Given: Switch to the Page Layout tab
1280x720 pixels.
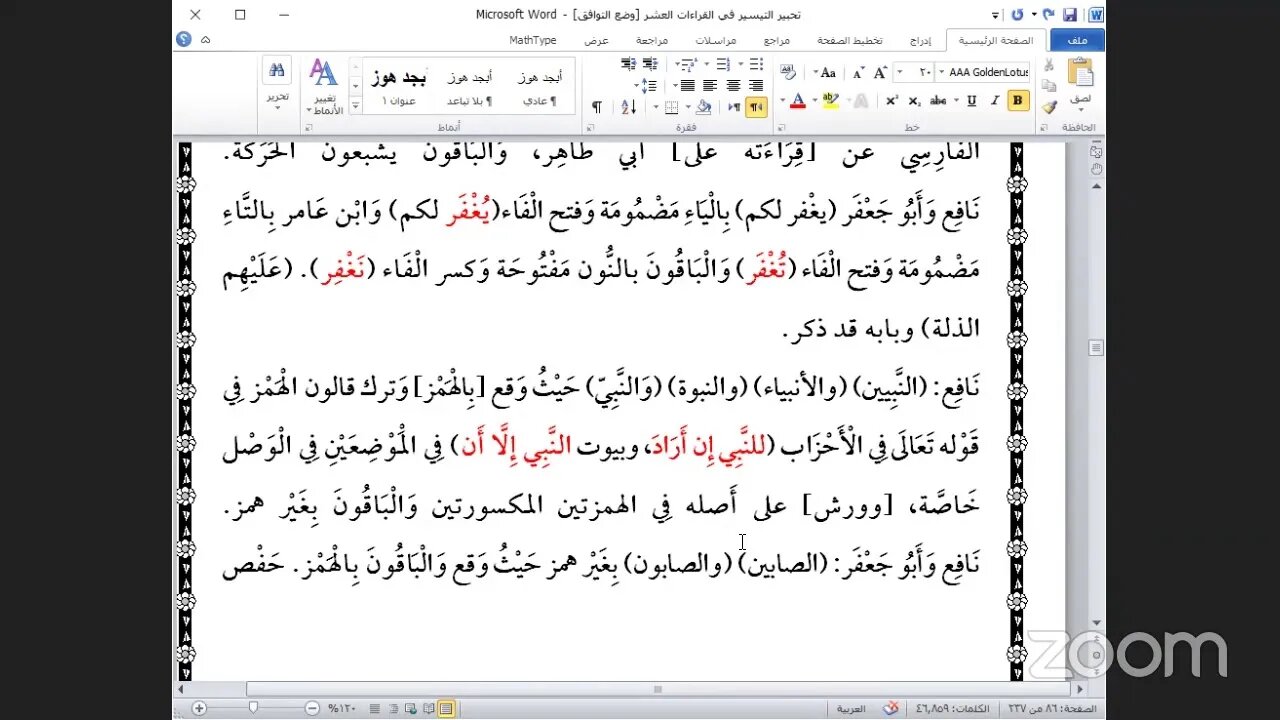Looking at the screenshot, I should 850,40.
